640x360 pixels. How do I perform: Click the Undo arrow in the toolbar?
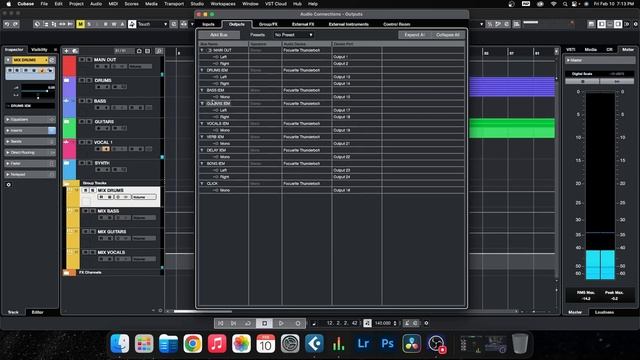7,24
